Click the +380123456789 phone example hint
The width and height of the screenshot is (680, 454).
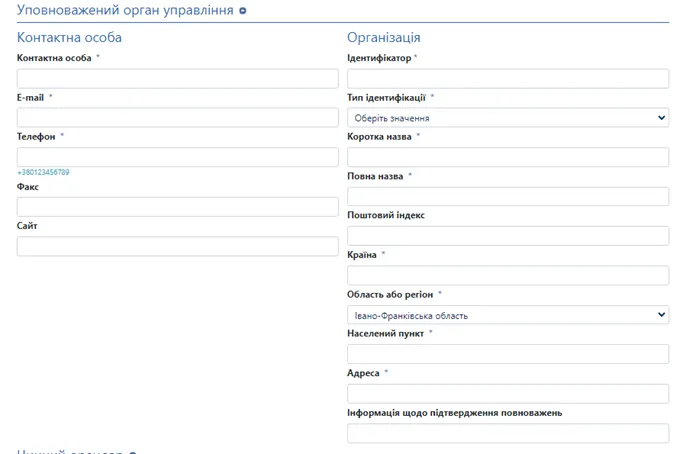43,173
